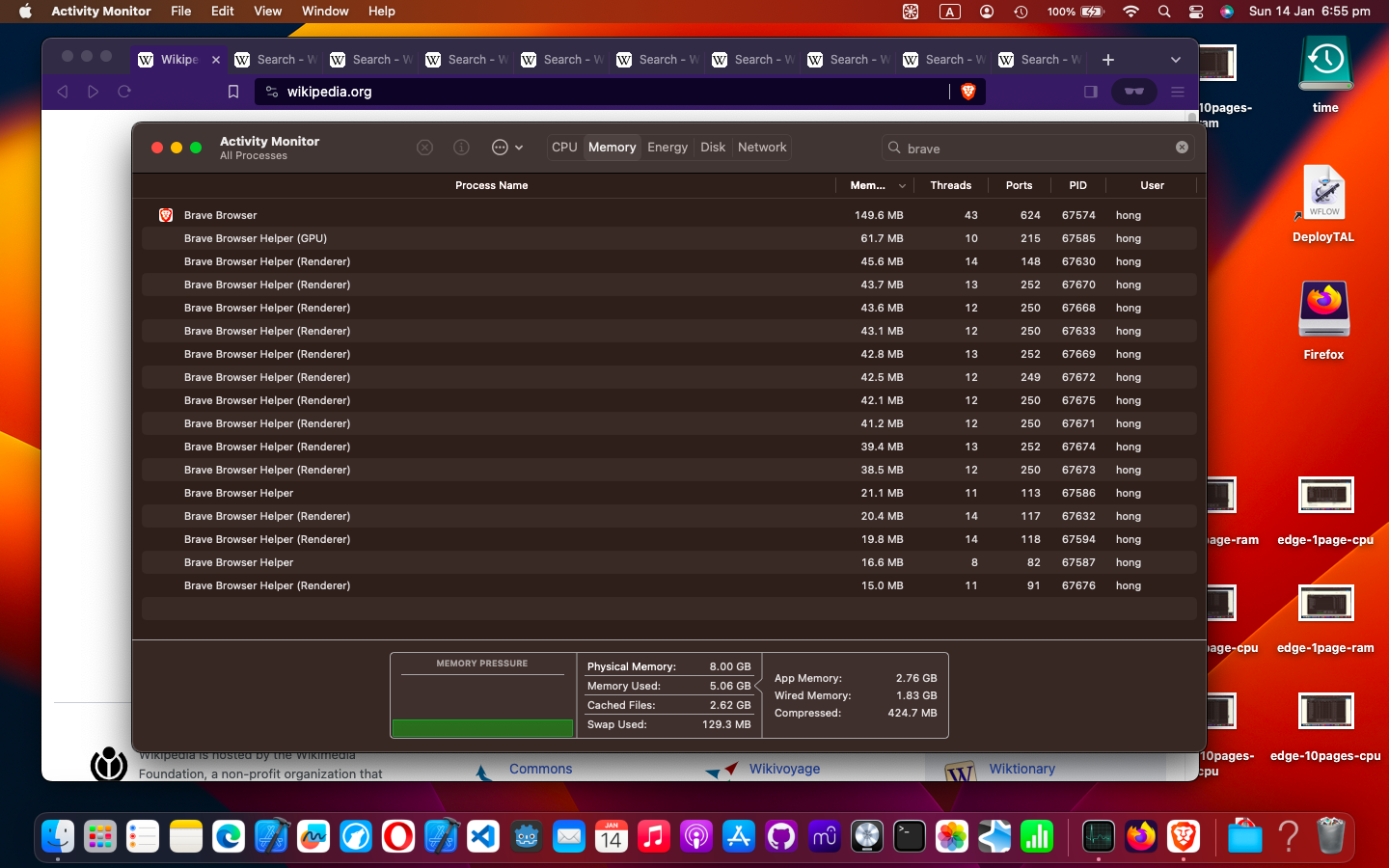Expand the tab list chevron in Brave
Screen dimensions: 1389x868
click(x=1175, y=60)
